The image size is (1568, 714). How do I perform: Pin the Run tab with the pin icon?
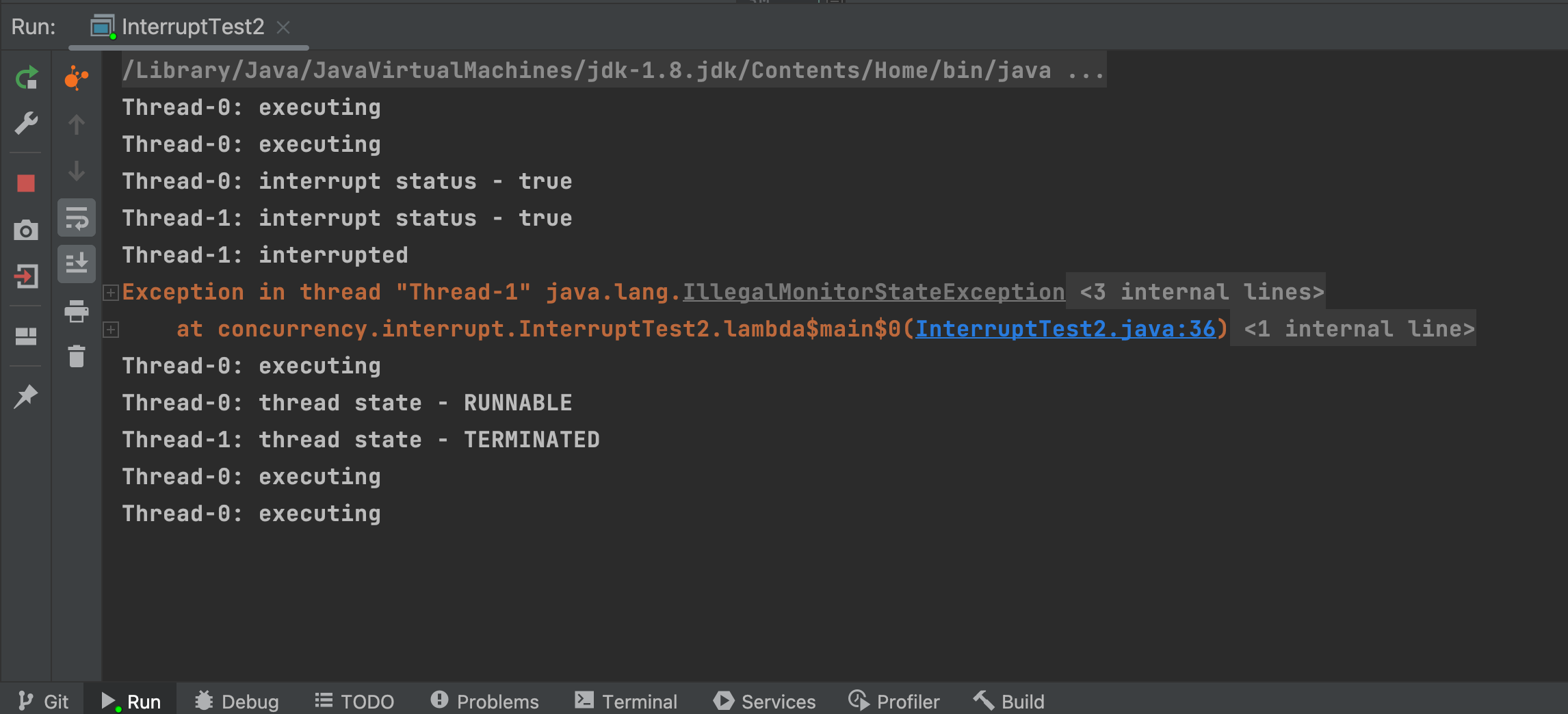(x=26, y=397)
